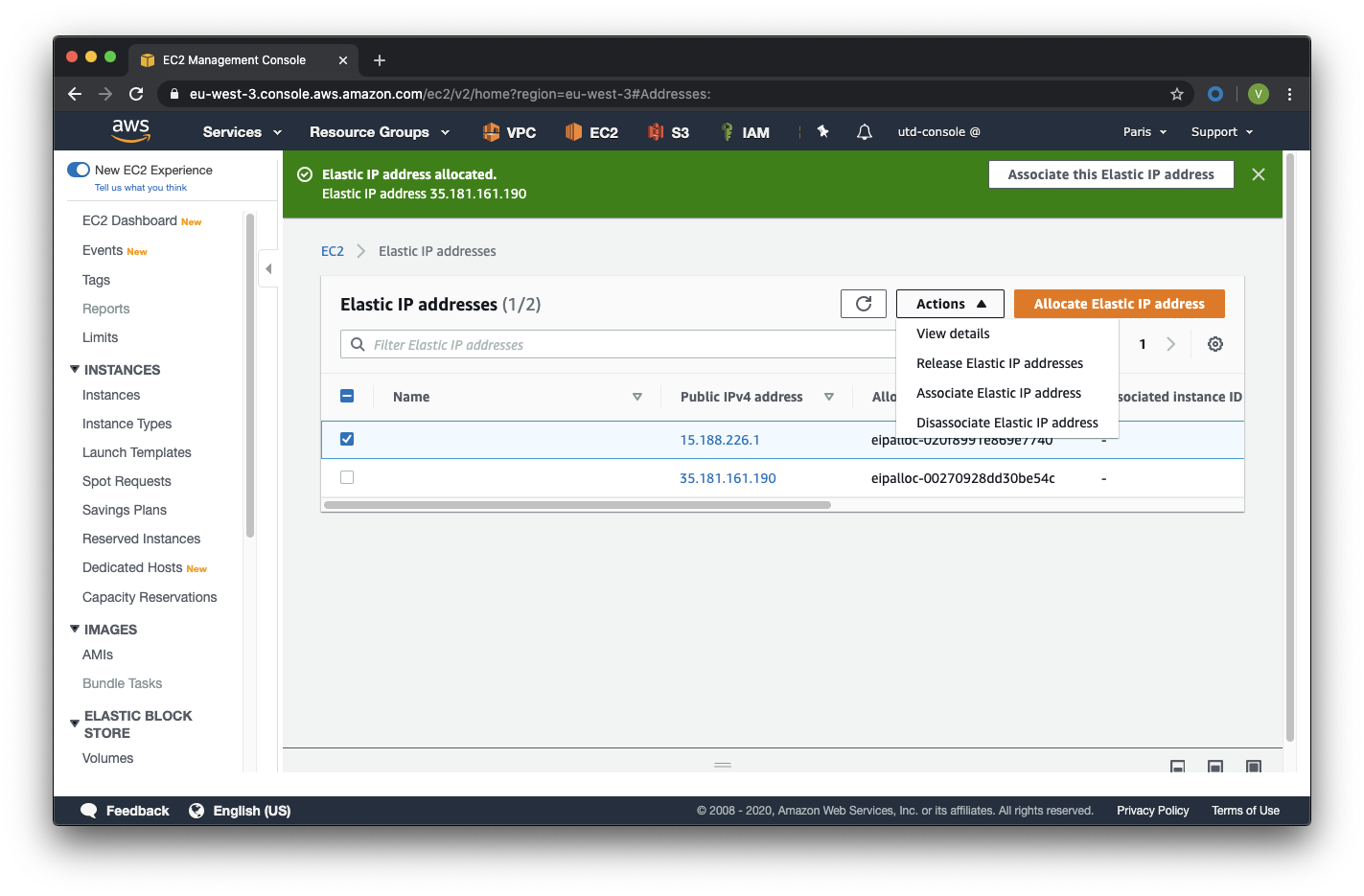Click the horizontal table scrollbar
The height and width of the screenshot is (896, 1364).
pyautogui.click(x=578, y=505)
